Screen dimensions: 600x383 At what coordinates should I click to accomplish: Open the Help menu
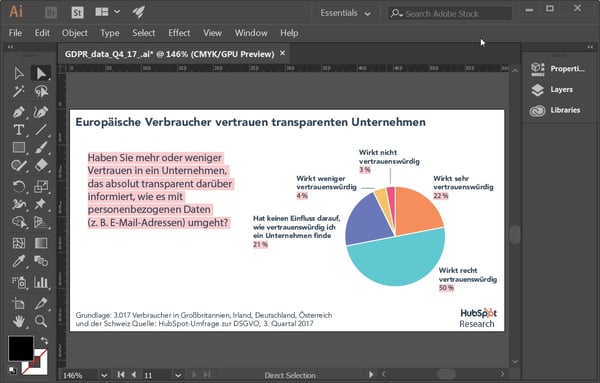point(289,33)
